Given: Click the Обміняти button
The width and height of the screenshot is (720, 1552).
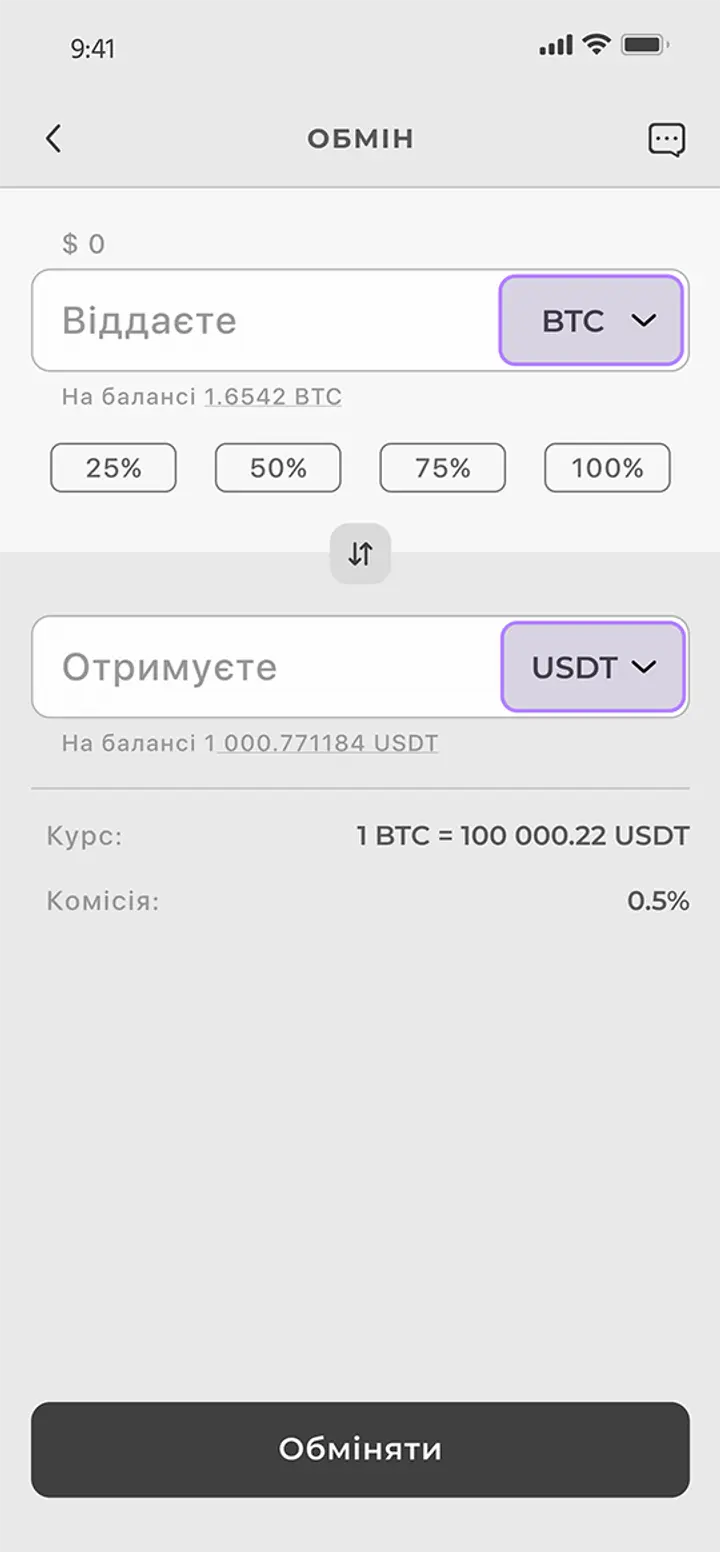Looking at the screenshot, I should click(360, 1449).
